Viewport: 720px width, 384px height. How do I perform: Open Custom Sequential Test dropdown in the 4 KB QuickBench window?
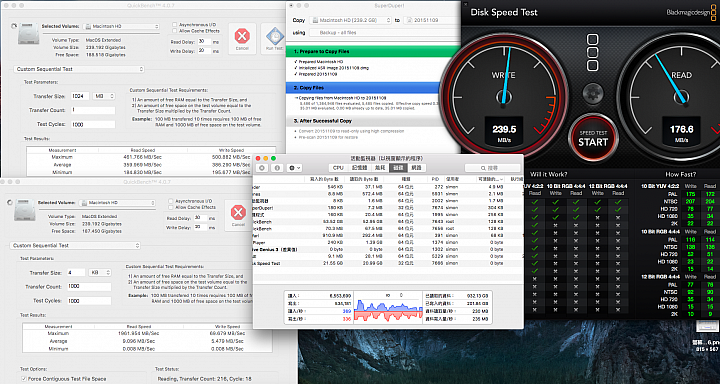click(x=75, y=245)
